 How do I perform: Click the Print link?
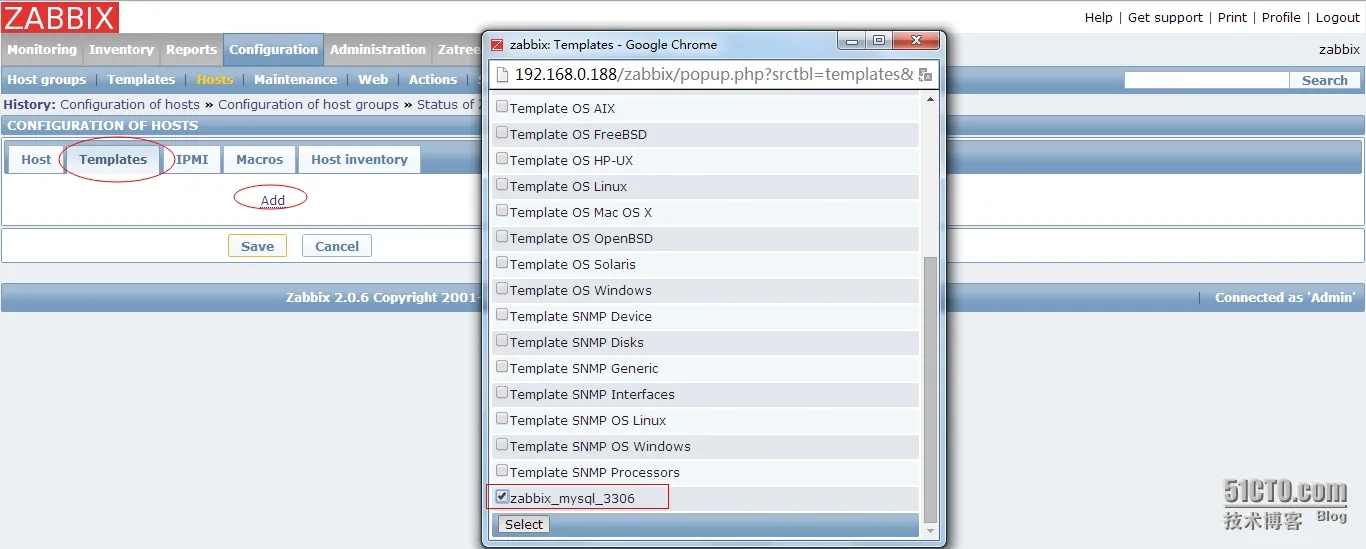pos(1232,17)
